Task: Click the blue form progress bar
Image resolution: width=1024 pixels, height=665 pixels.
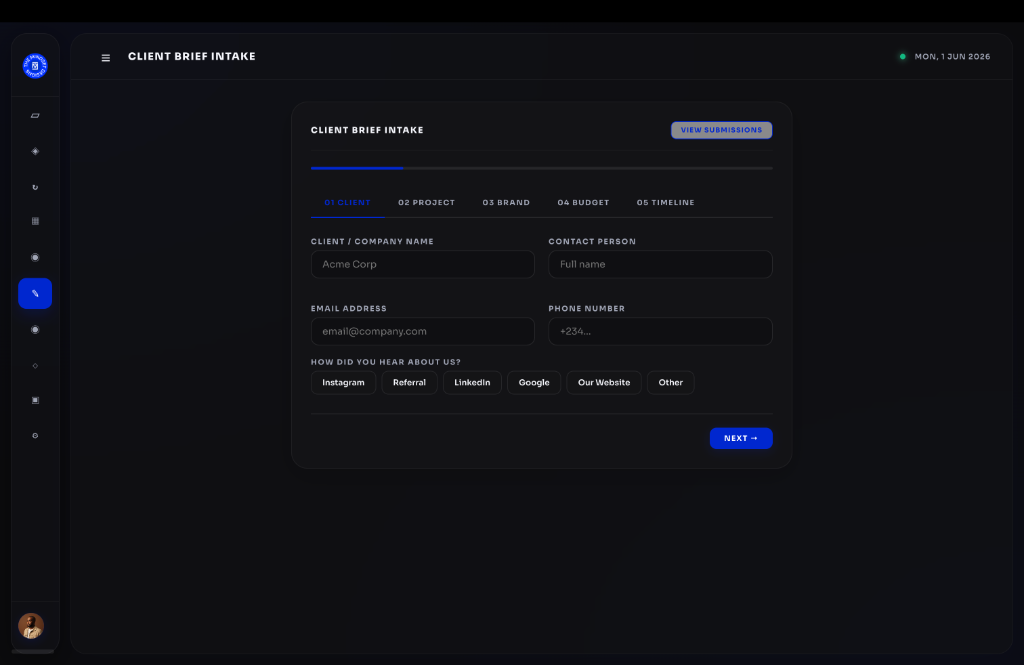Action: click(357, 169)
